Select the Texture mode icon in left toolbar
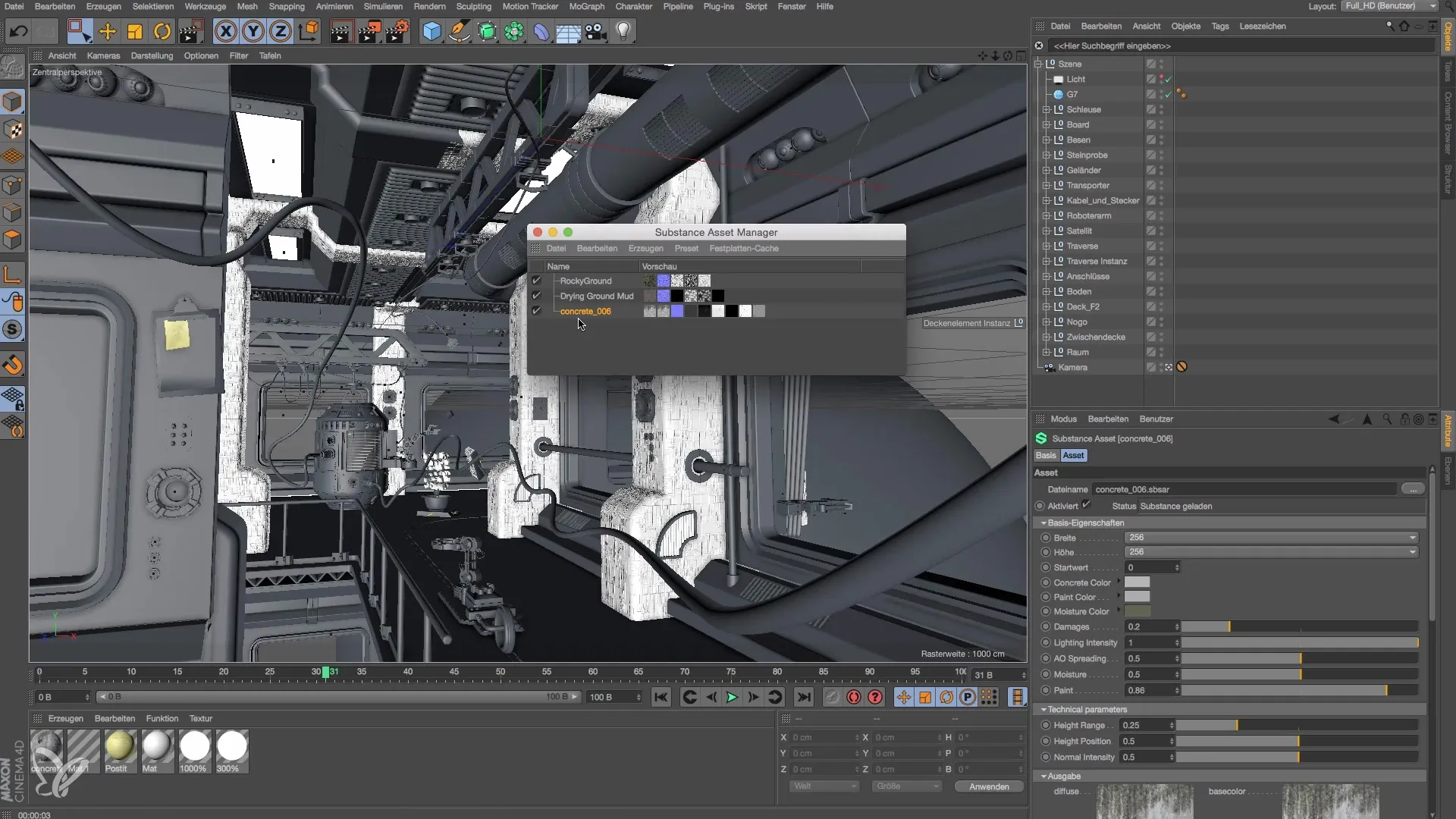The width and height of the screenshot is (1456, 819). 13,130
